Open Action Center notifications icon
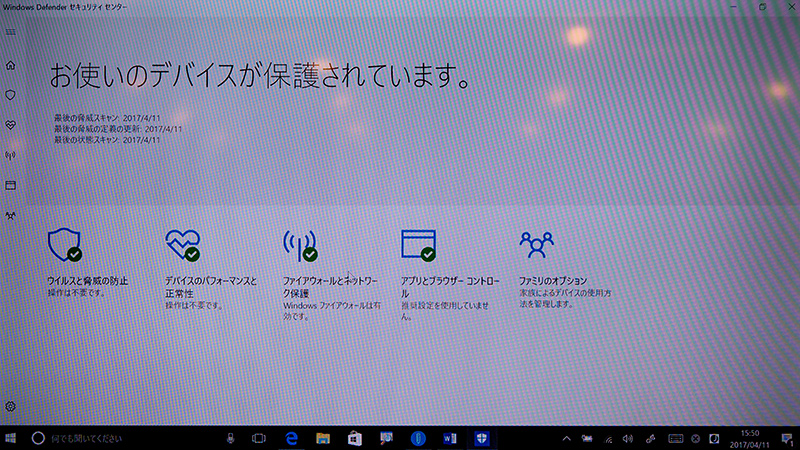 click(x=787, y=439)
